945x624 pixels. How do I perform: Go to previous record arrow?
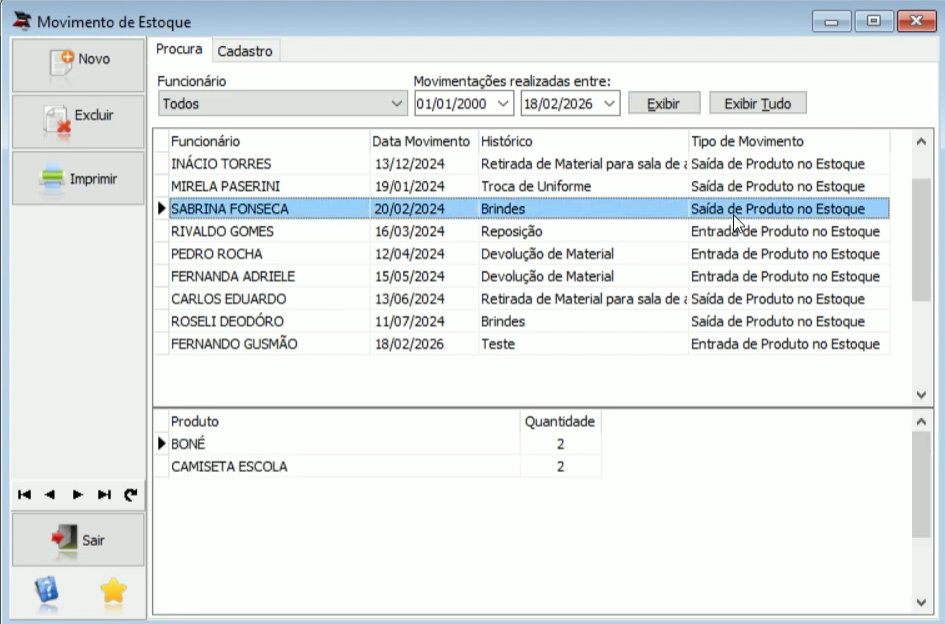(50, 495)
